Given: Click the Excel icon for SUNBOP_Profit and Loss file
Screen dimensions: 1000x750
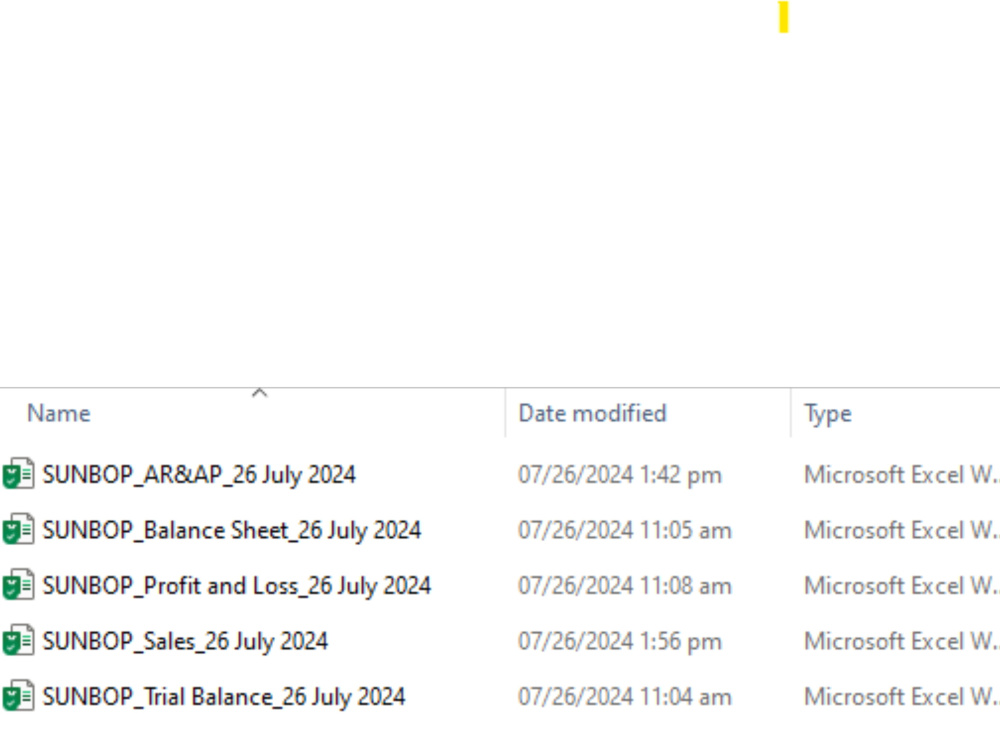Looking at the screenshot, I should [18, 585].
